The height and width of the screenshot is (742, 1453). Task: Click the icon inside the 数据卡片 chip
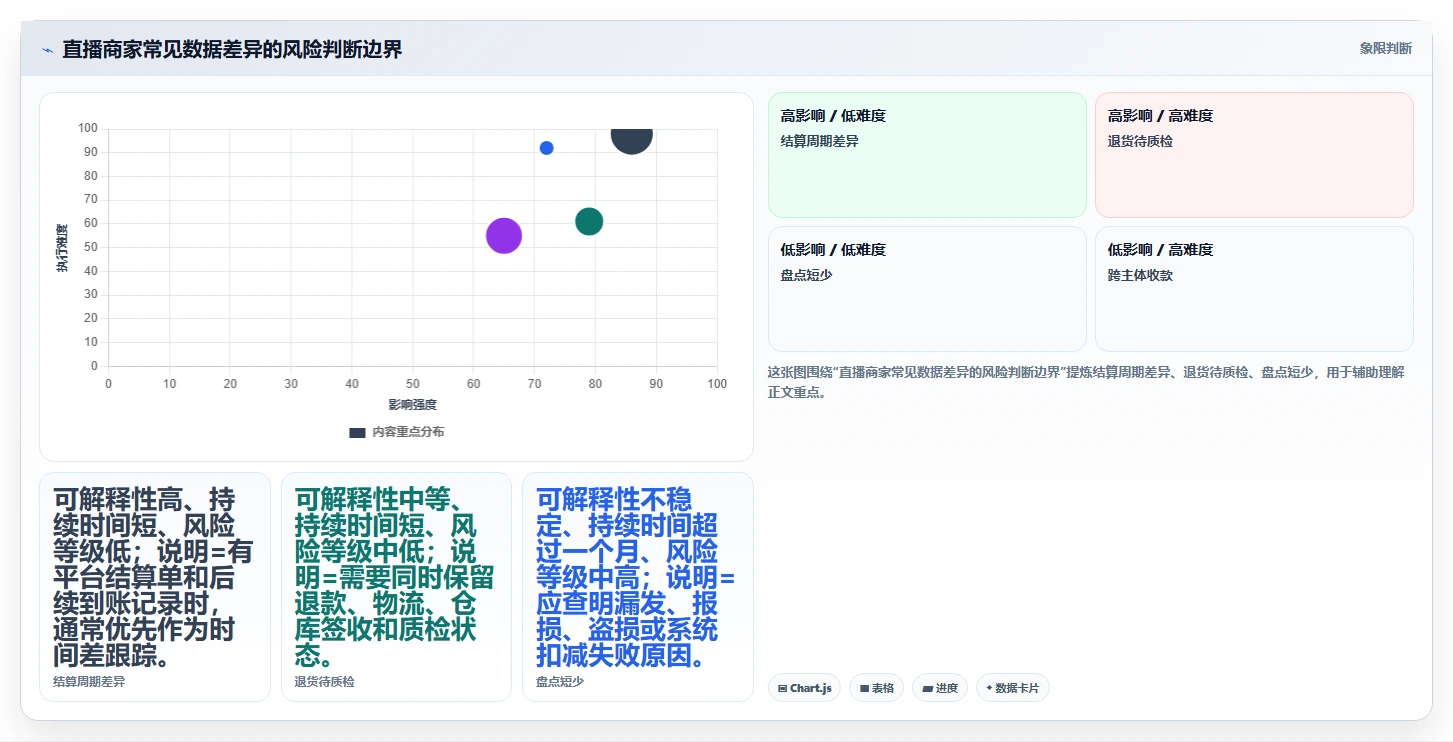(989, 688)
